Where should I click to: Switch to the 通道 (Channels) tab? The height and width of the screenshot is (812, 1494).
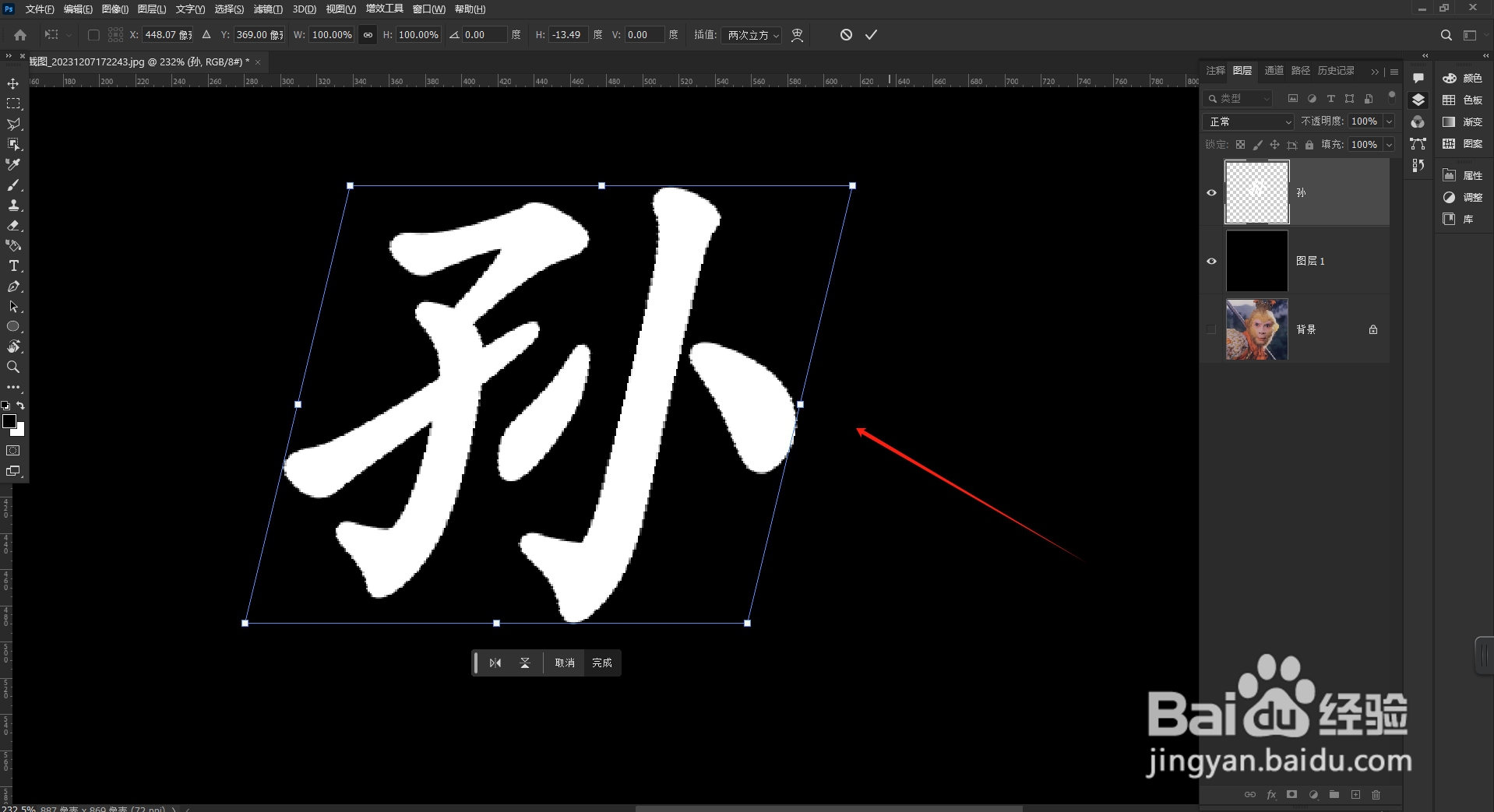[1274, 70]
